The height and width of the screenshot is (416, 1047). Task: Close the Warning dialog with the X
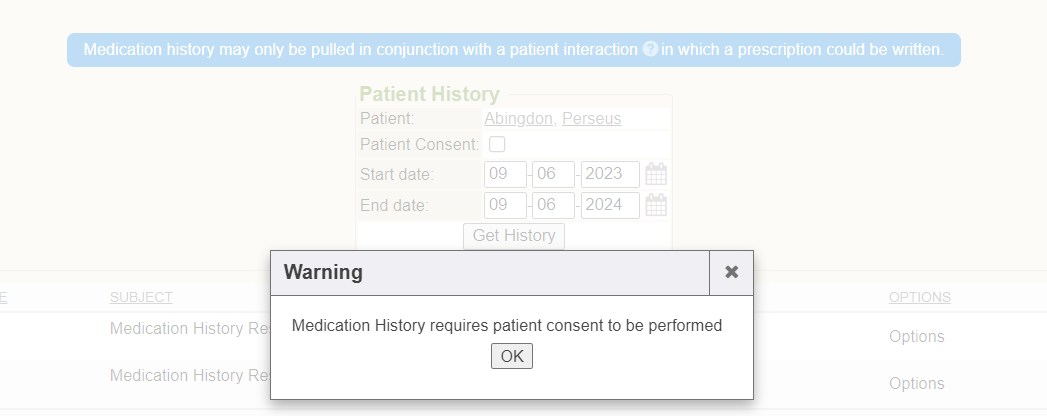click(731, 272)
